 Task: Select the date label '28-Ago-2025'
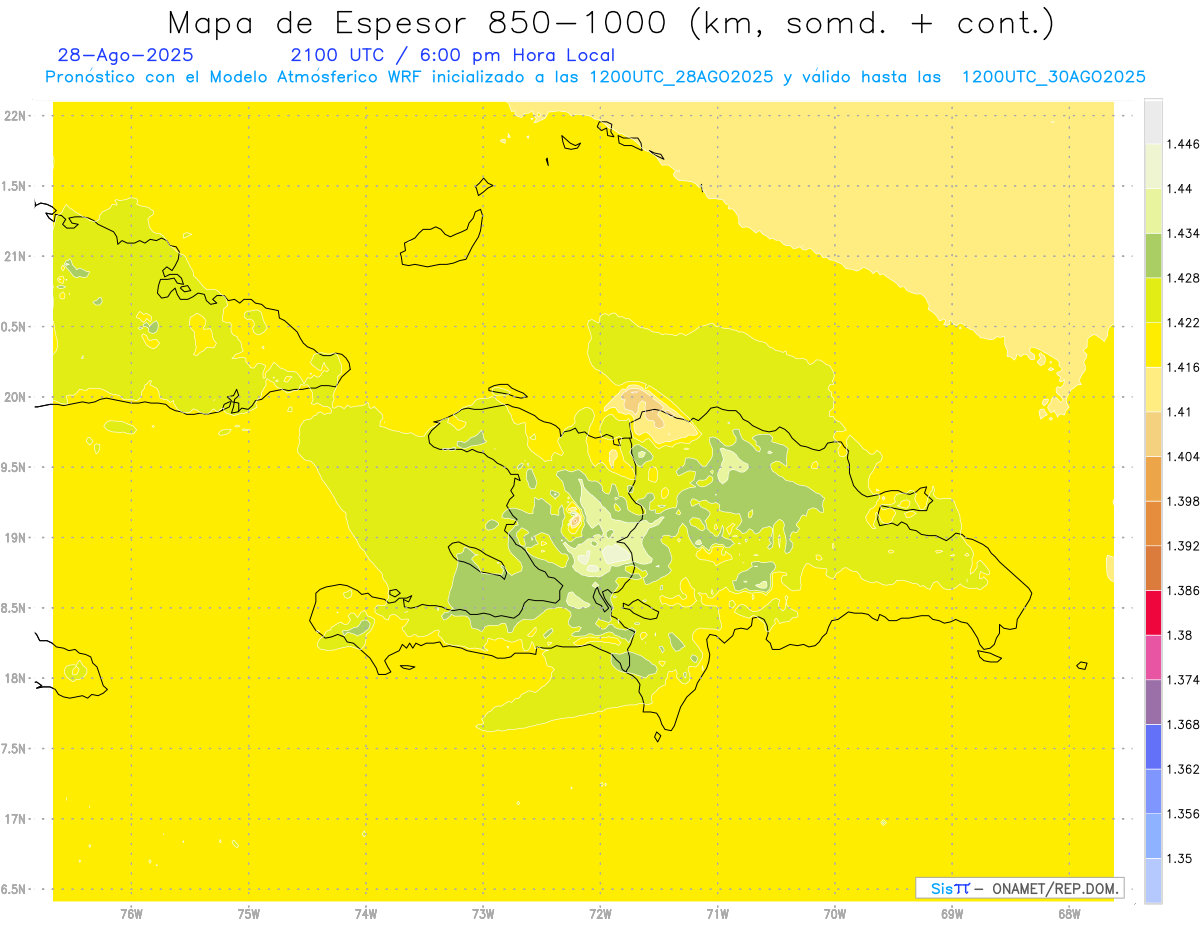pyautogui.click(x=126, y=55)
